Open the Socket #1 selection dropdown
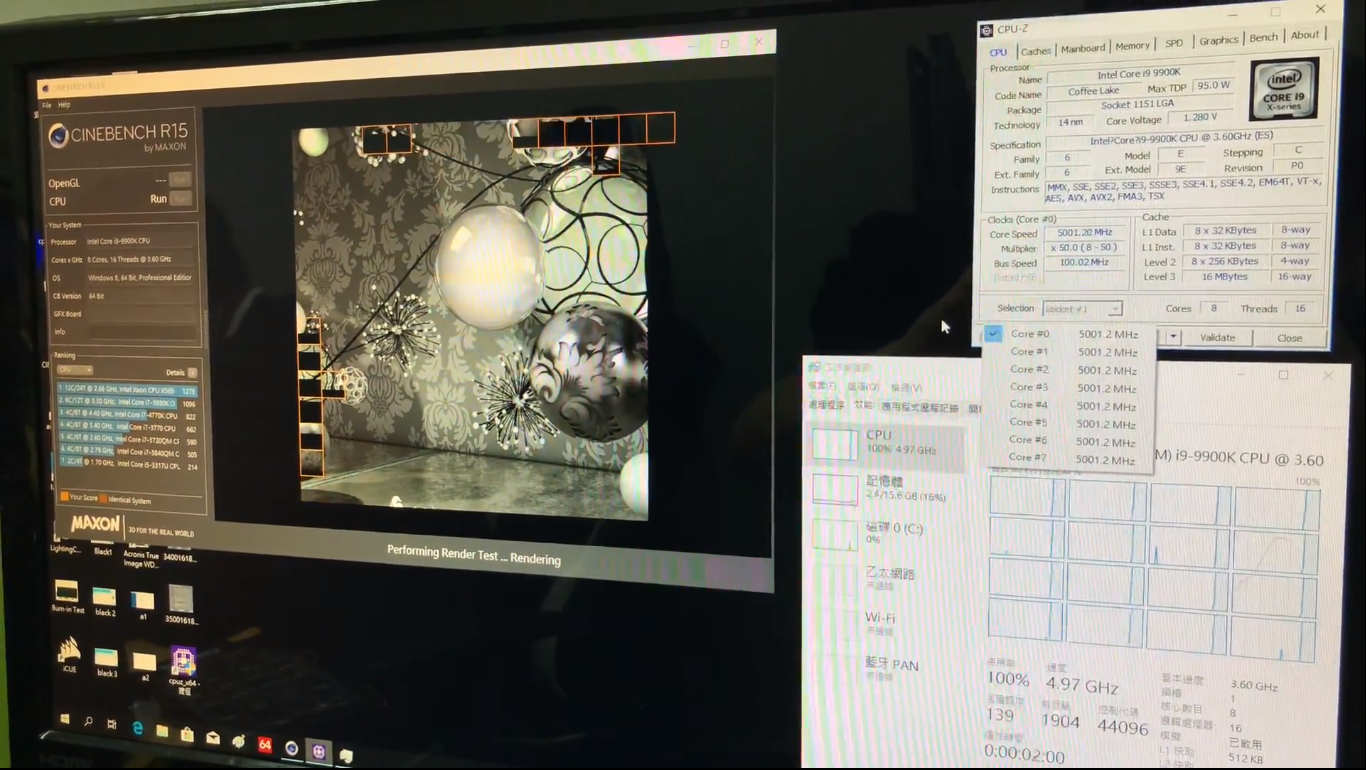Viewport: 1366px width, 770px height. coord(1082,309)
